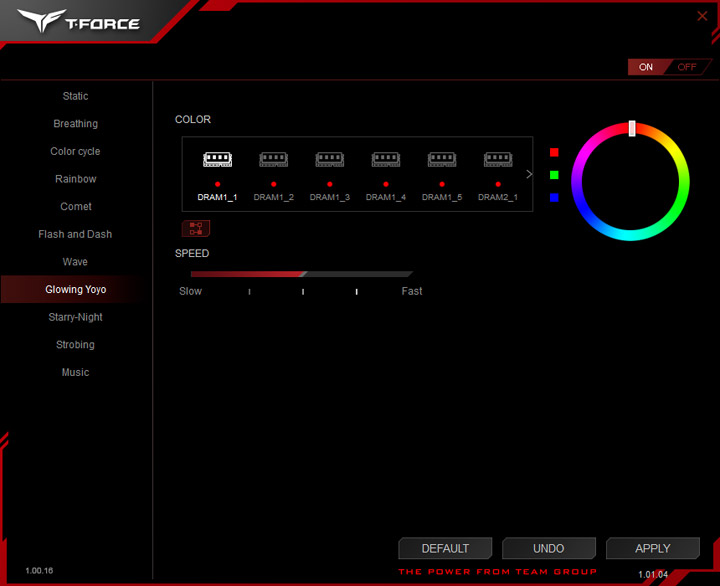This screenshot has width=720, height=586.
Task: Choose the Rainbow lighting effect
Action: (x=76, y=179)
